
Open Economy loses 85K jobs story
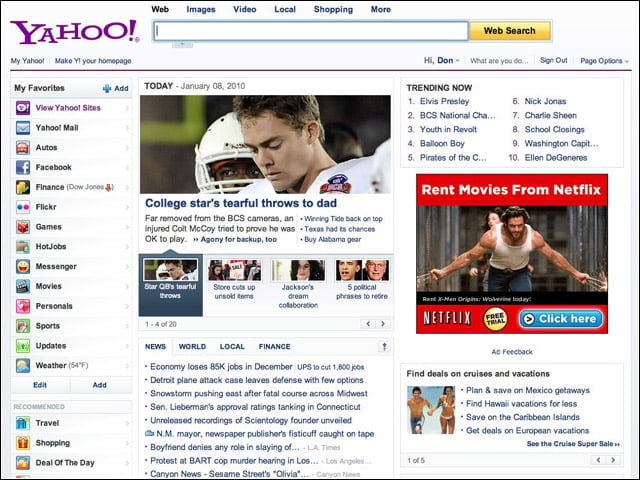click(221, 367)
